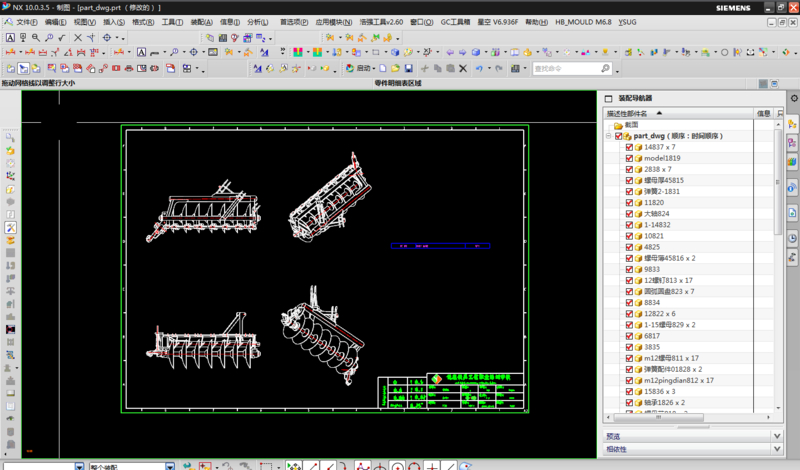Open the 装配(A) assemblies menu
Image resolution: width=800 pixels, height=470 pixels.
click(x=202, y=22)
